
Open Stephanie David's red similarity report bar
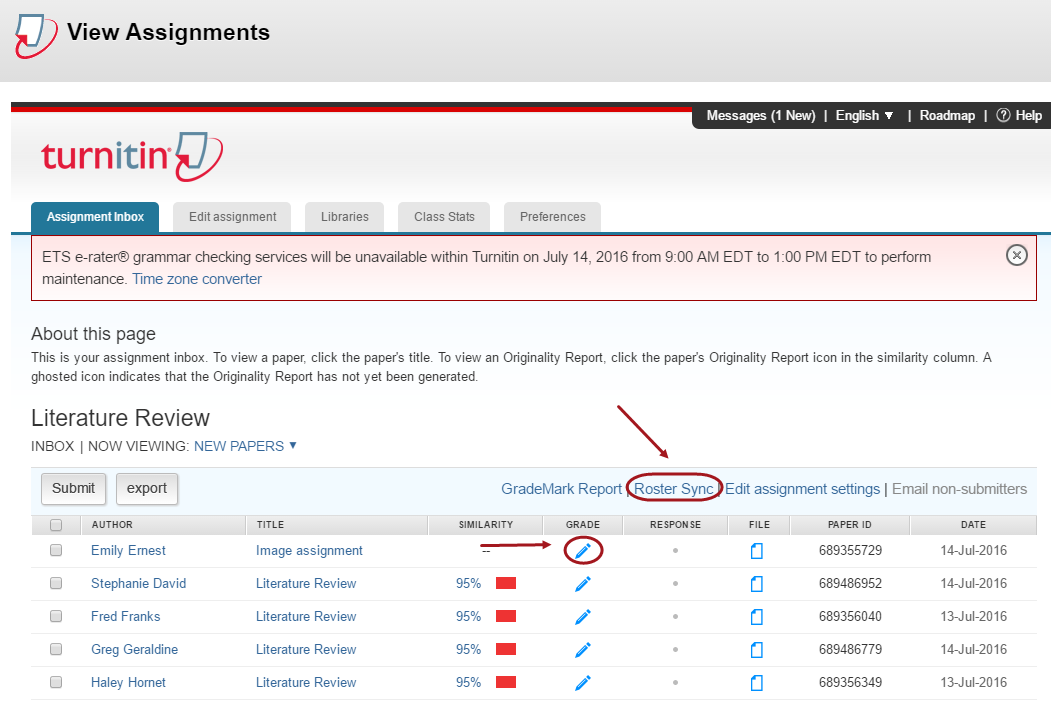click(x=506, y=584)
